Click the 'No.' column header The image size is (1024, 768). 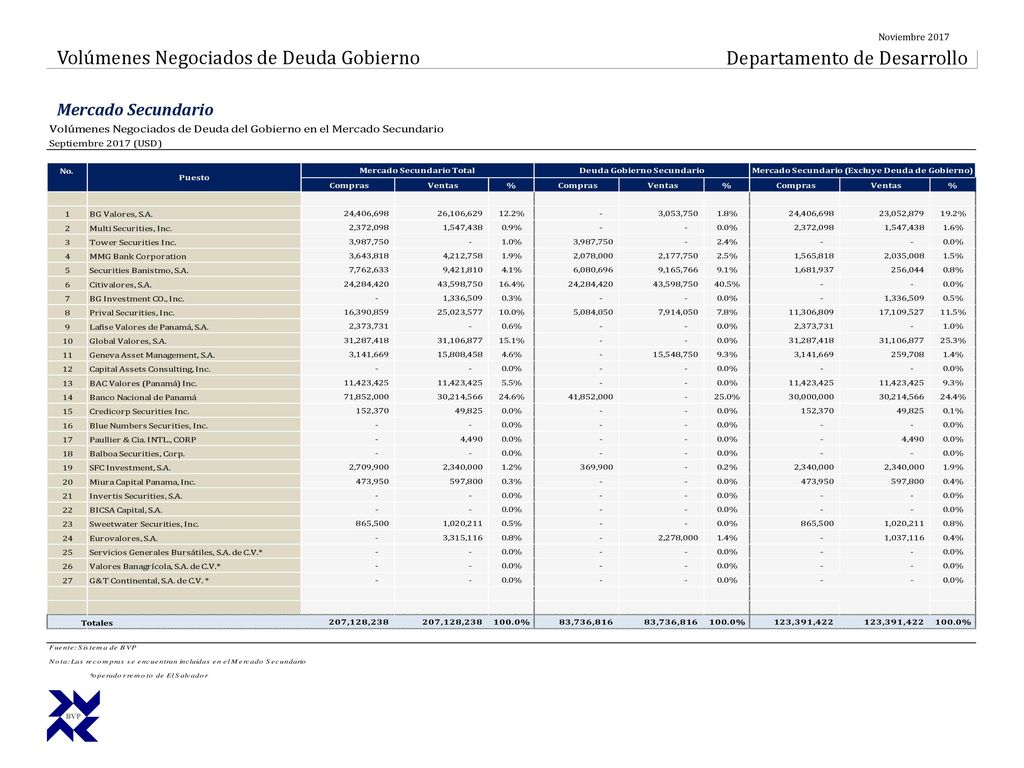[x=67, y=171]
